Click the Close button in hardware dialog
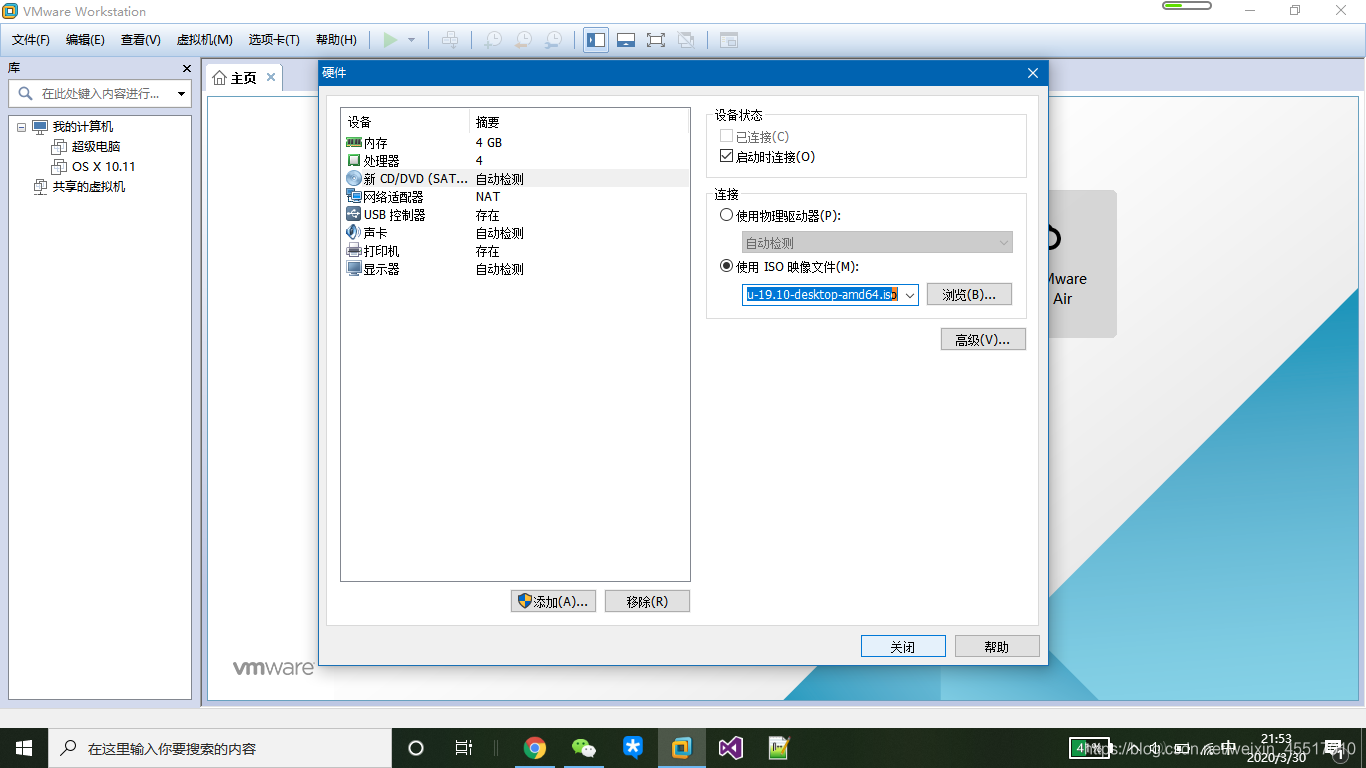The image size is (1366, 768). click(x=903, y=647)
